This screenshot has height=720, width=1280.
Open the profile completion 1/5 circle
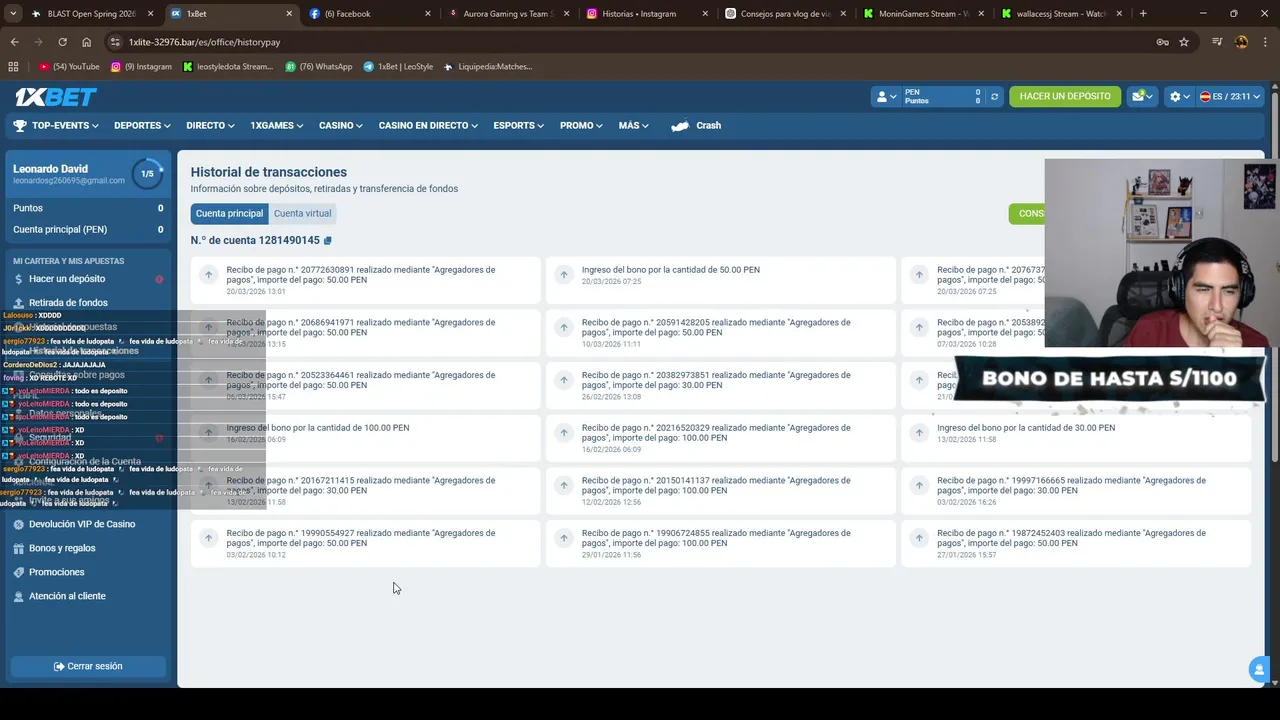tap(147, 174)
